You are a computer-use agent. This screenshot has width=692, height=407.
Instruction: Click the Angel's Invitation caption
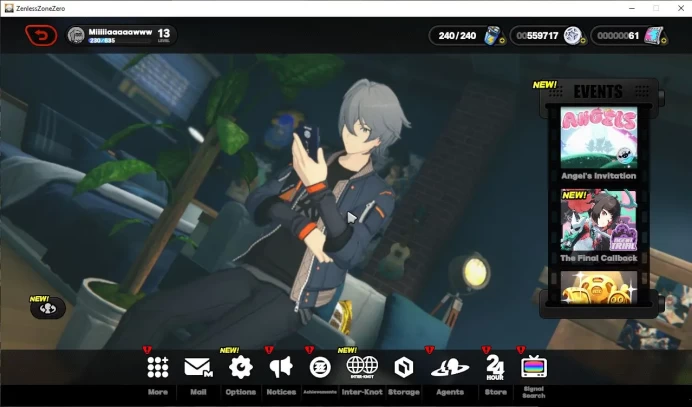click(x=598, y=176)
